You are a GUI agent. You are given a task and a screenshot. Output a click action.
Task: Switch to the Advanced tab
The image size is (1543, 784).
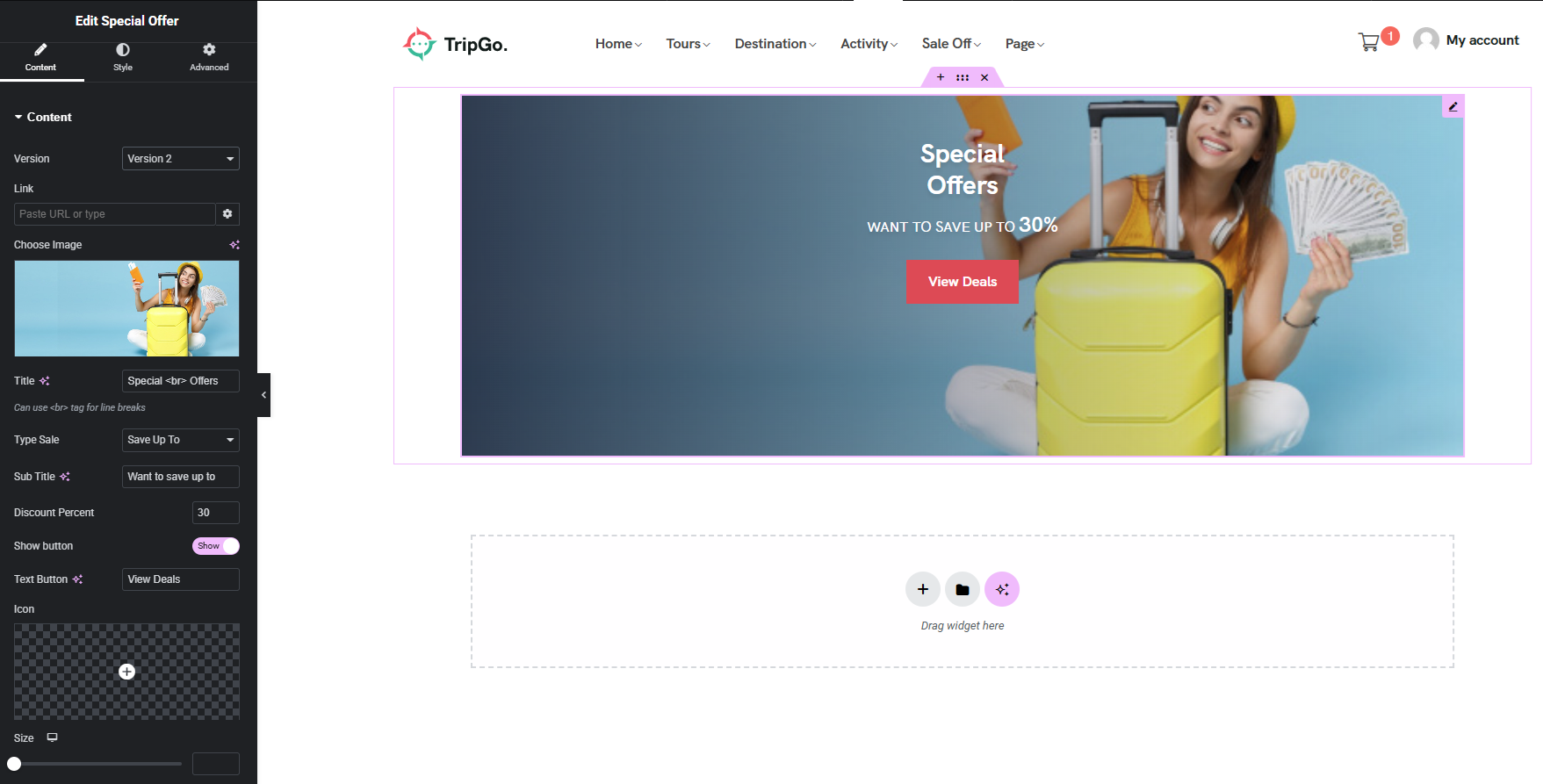(x=209, y=57)
